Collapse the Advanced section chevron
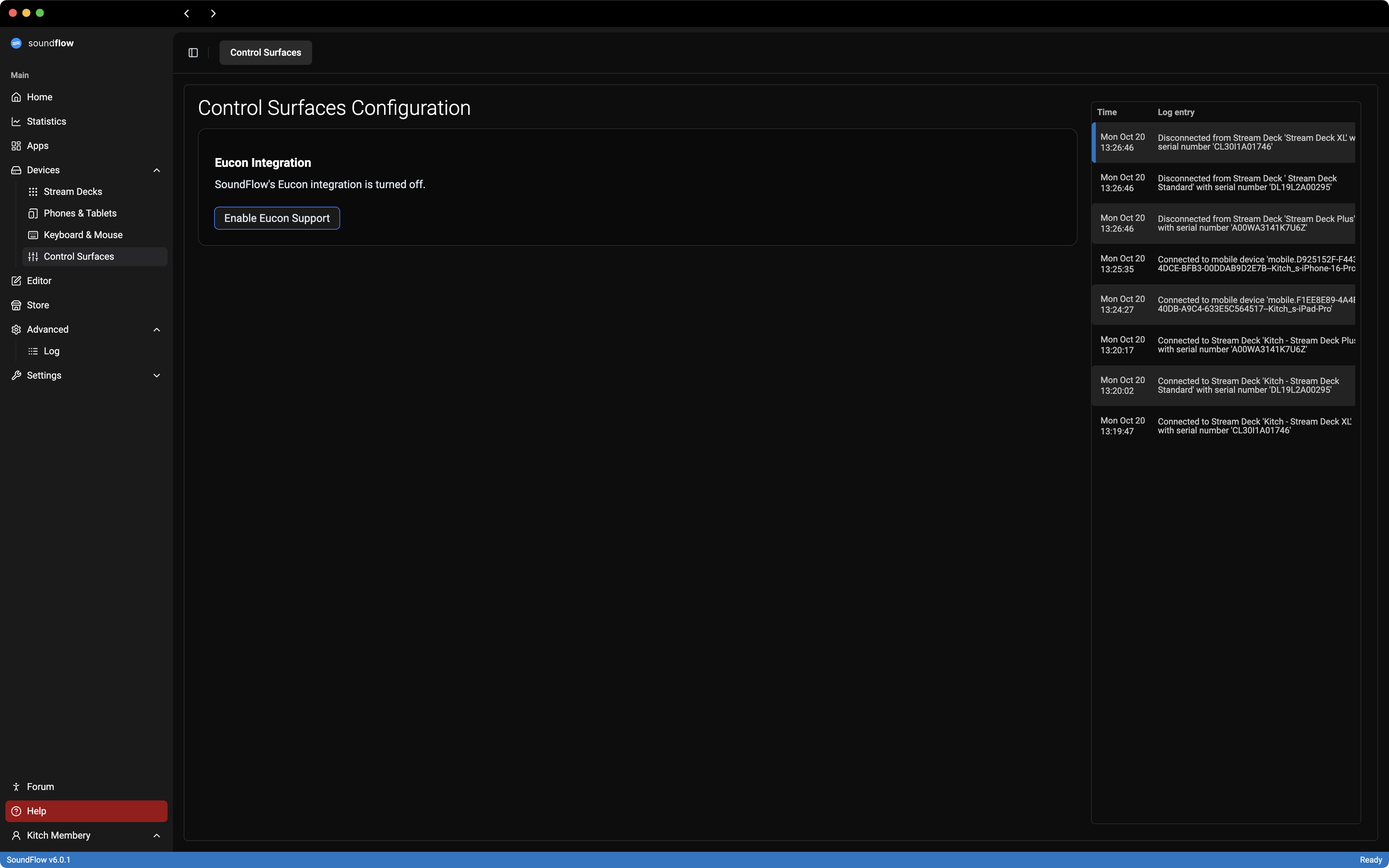 click(x=157, y=330)
